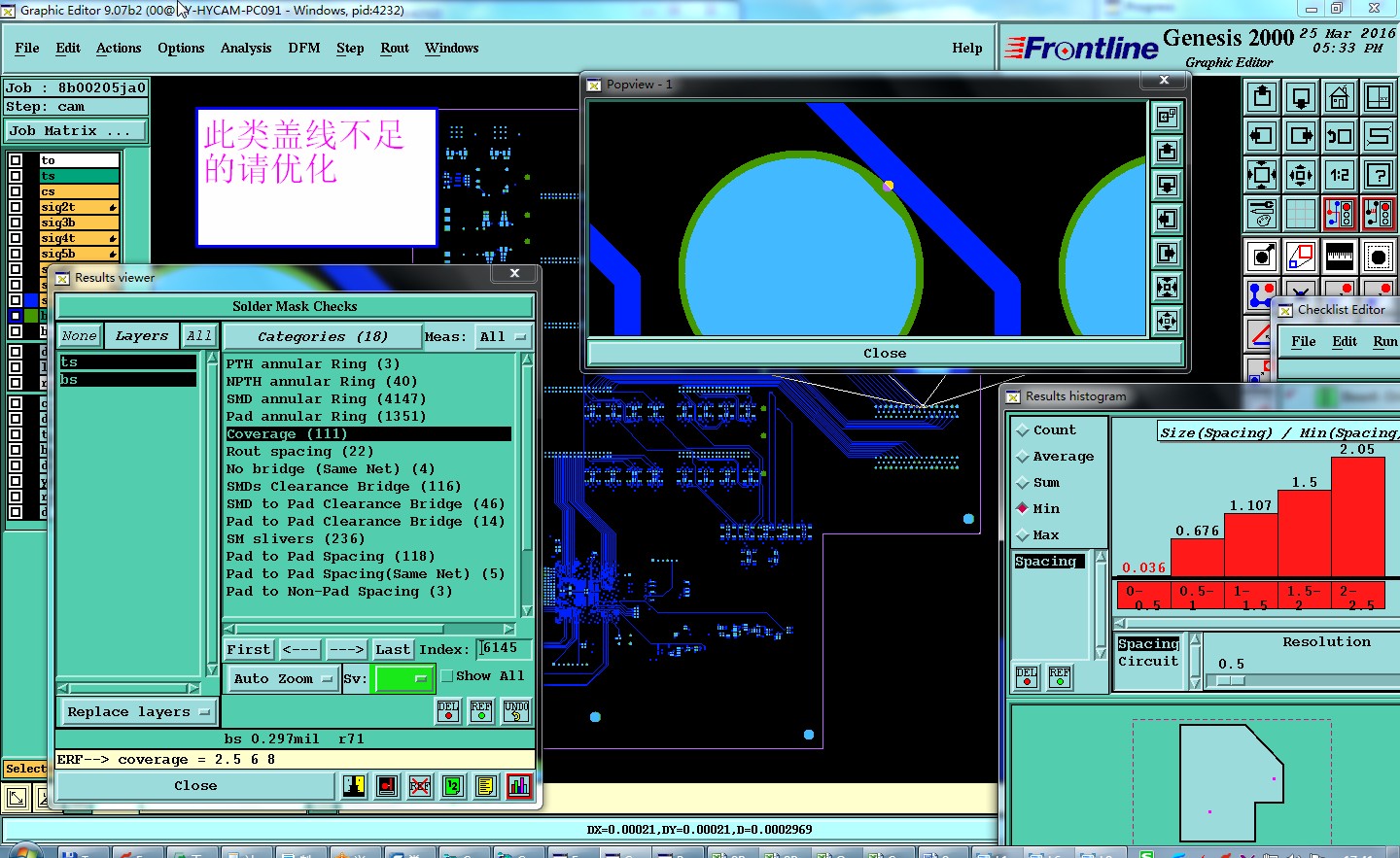1400x858 pixels.
Task: Select the bs layer in Results viewer list
Action: coord(127,379)
